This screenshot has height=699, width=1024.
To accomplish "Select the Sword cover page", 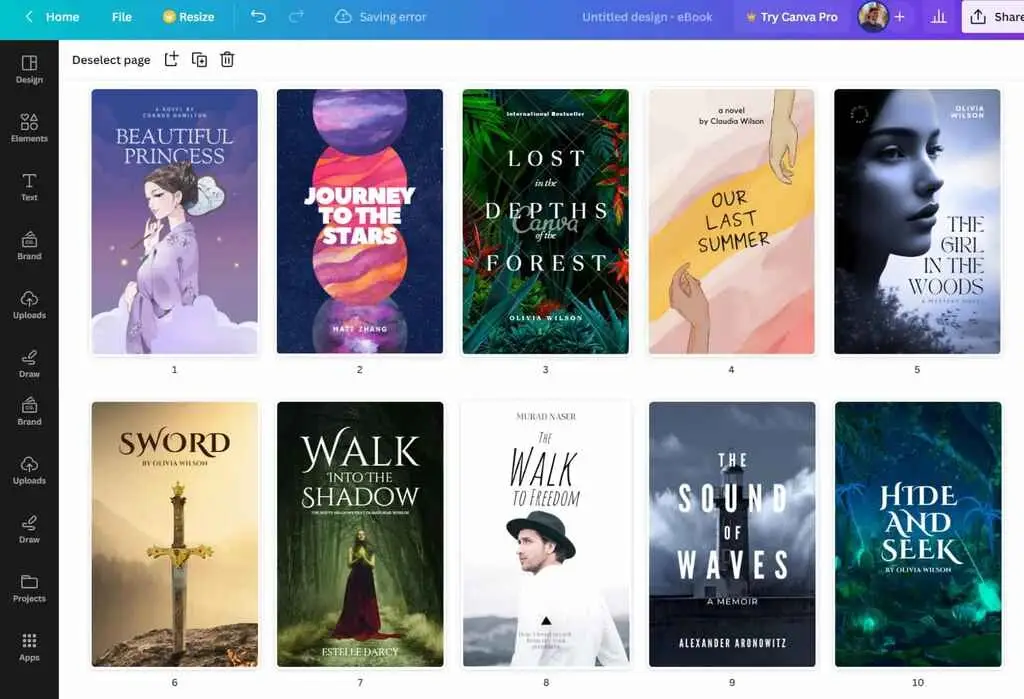I will 174,534.
